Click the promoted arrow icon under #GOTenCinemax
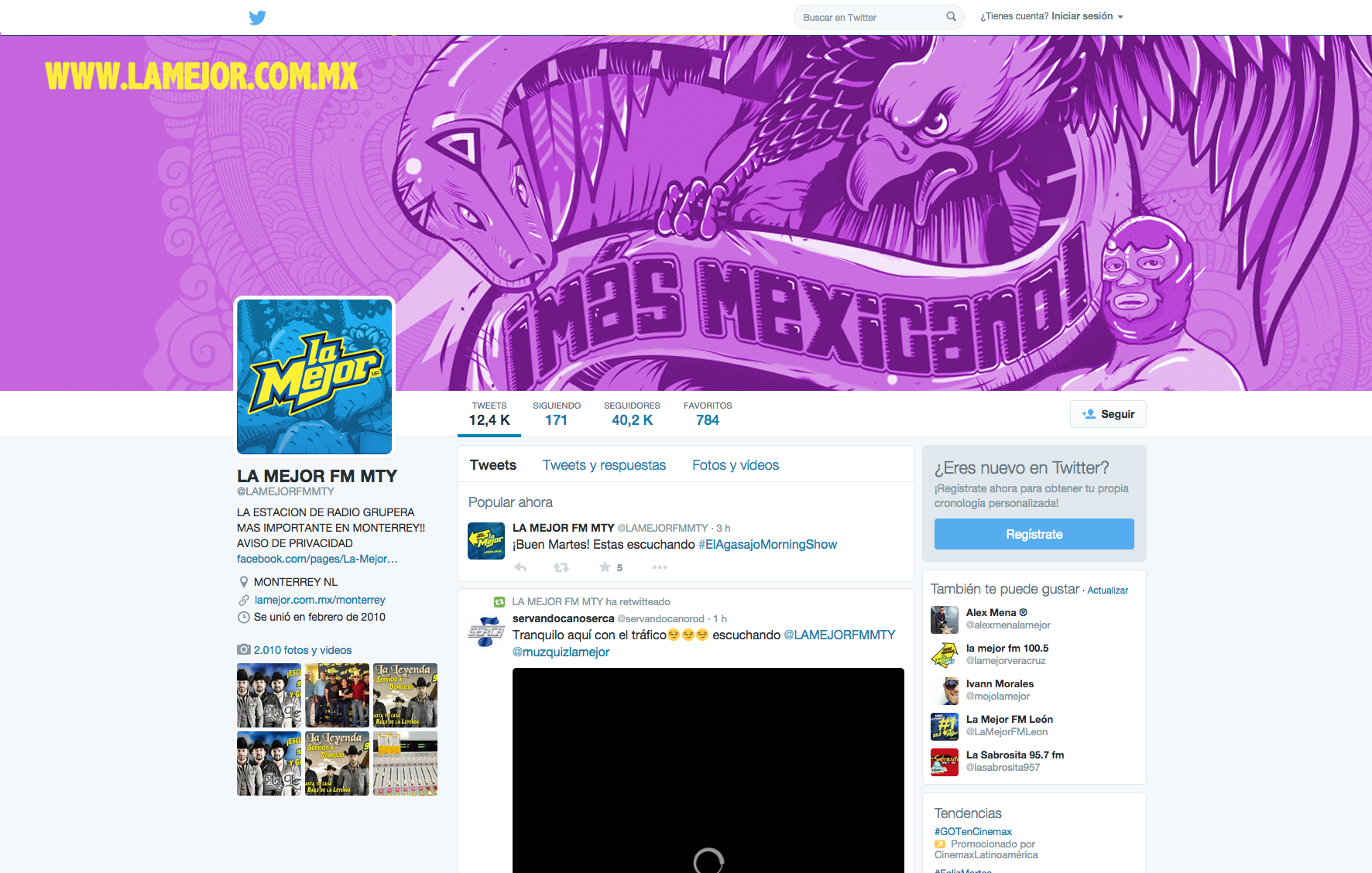The height and width of the screenshot is (873, 1372). pyautogui.click(x=940, y=844)
